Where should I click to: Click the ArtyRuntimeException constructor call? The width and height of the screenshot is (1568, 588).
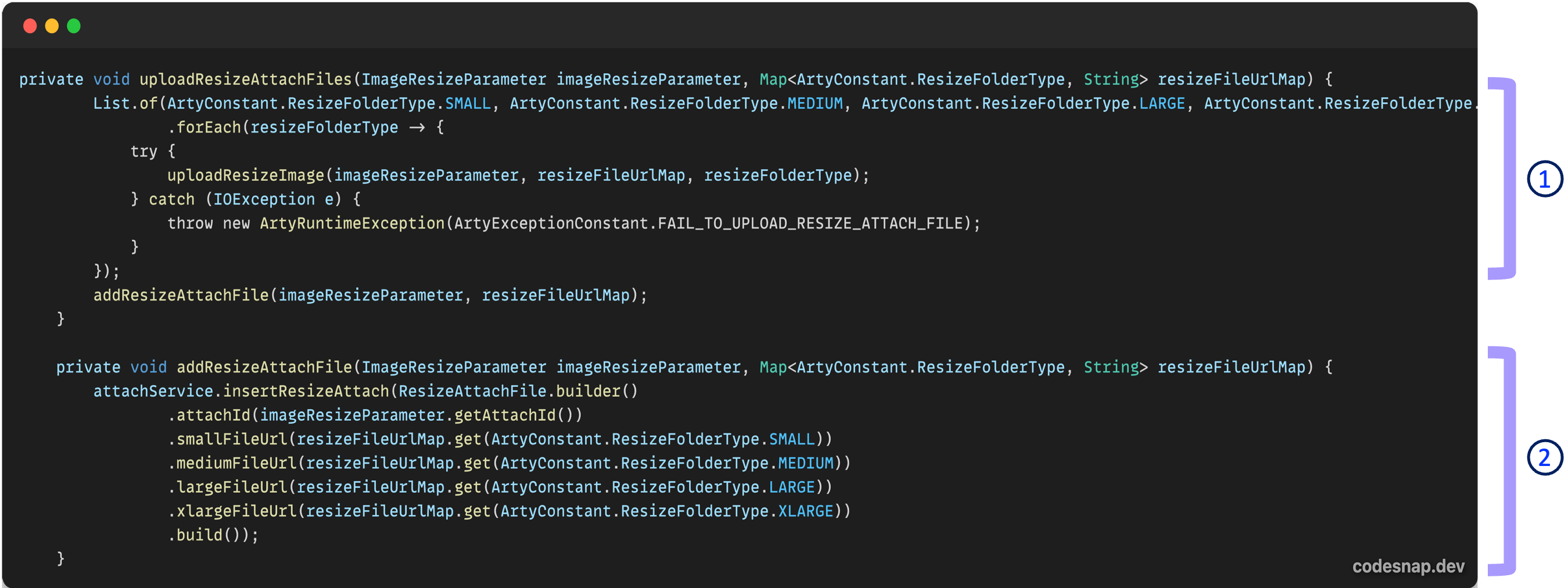pos(353,223)
